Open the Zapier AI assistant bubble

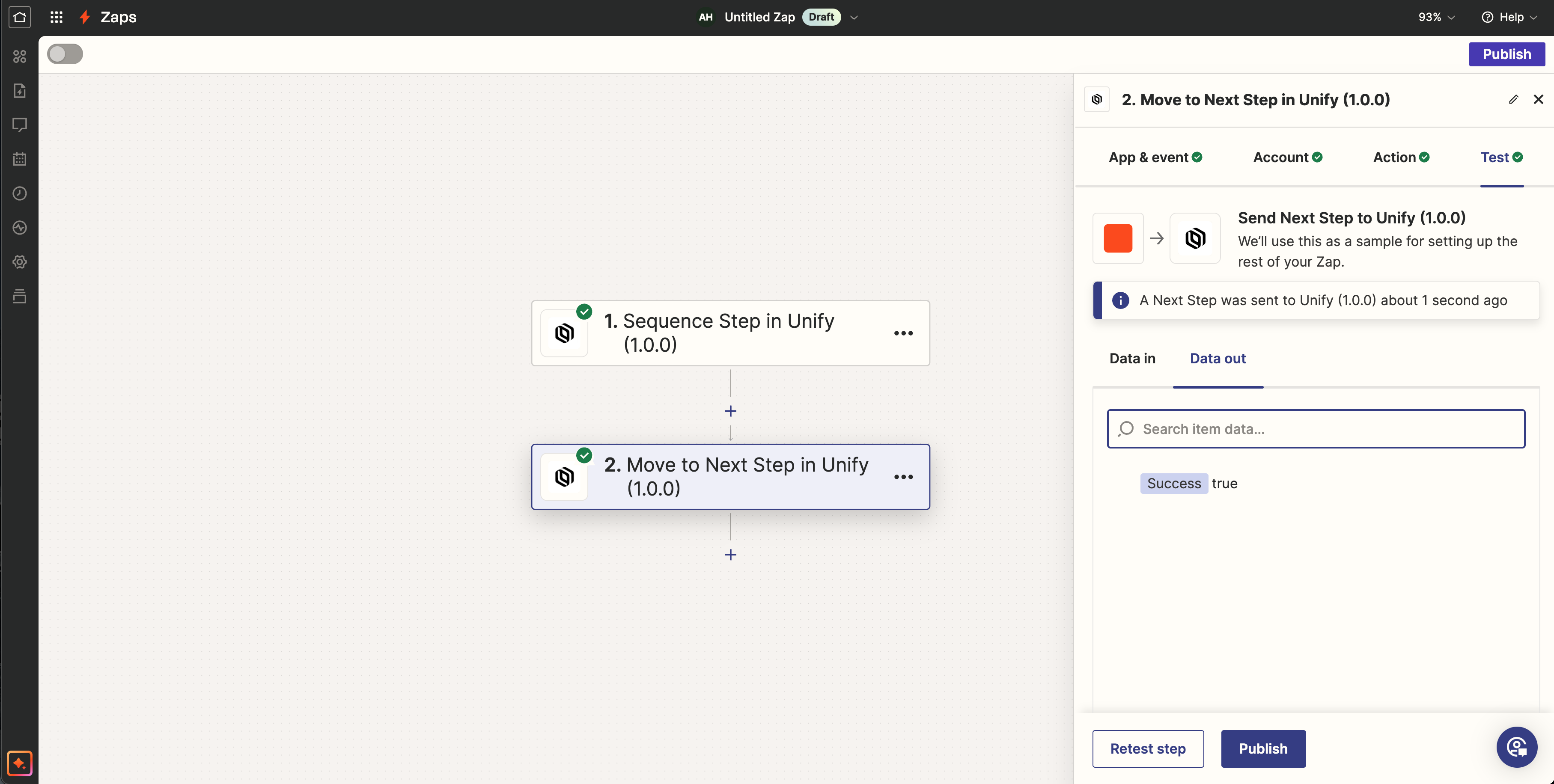click(x=1517, y=747)
